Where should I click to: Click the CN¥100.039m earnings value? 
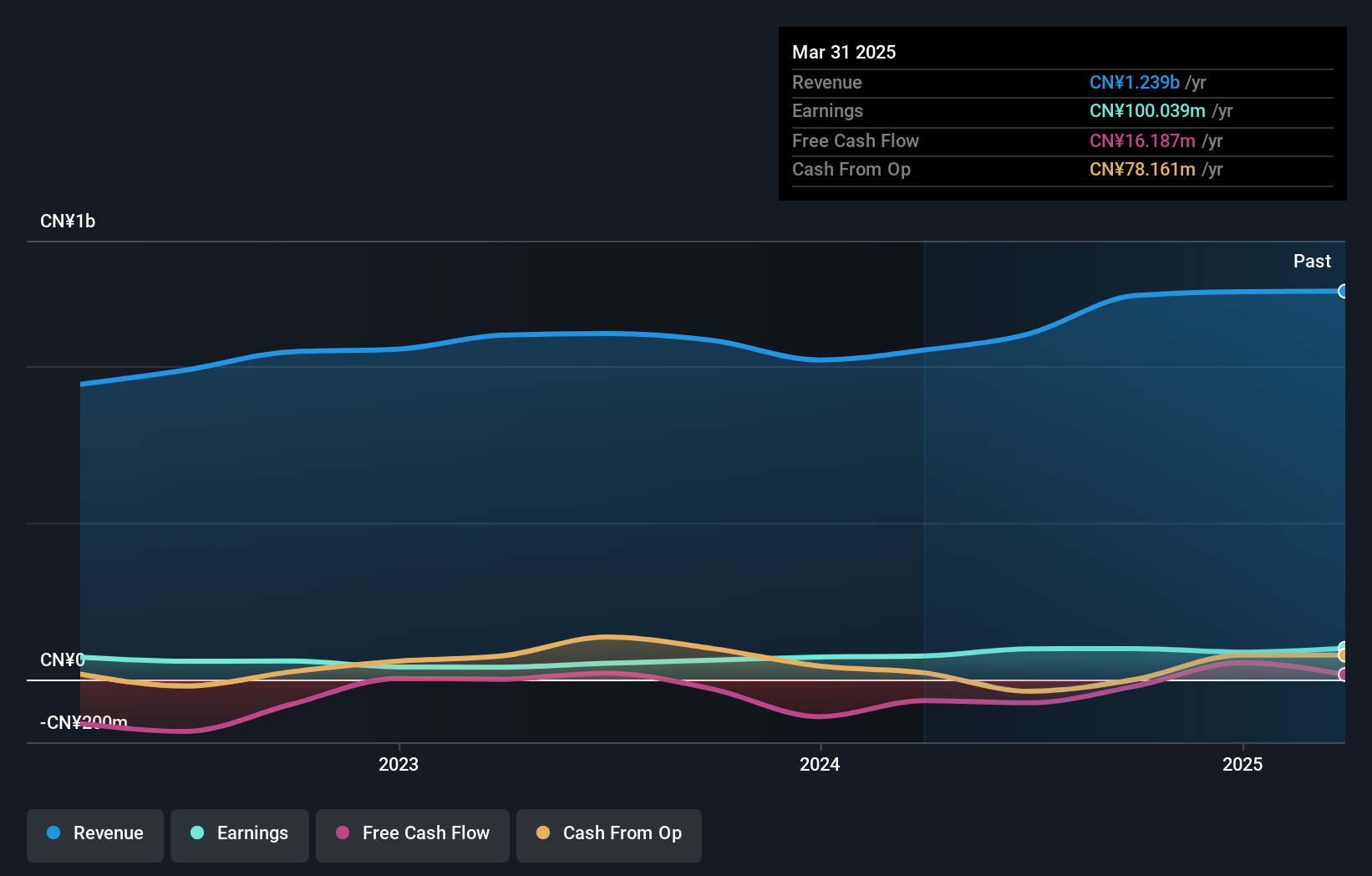[x=1147, y=110]
